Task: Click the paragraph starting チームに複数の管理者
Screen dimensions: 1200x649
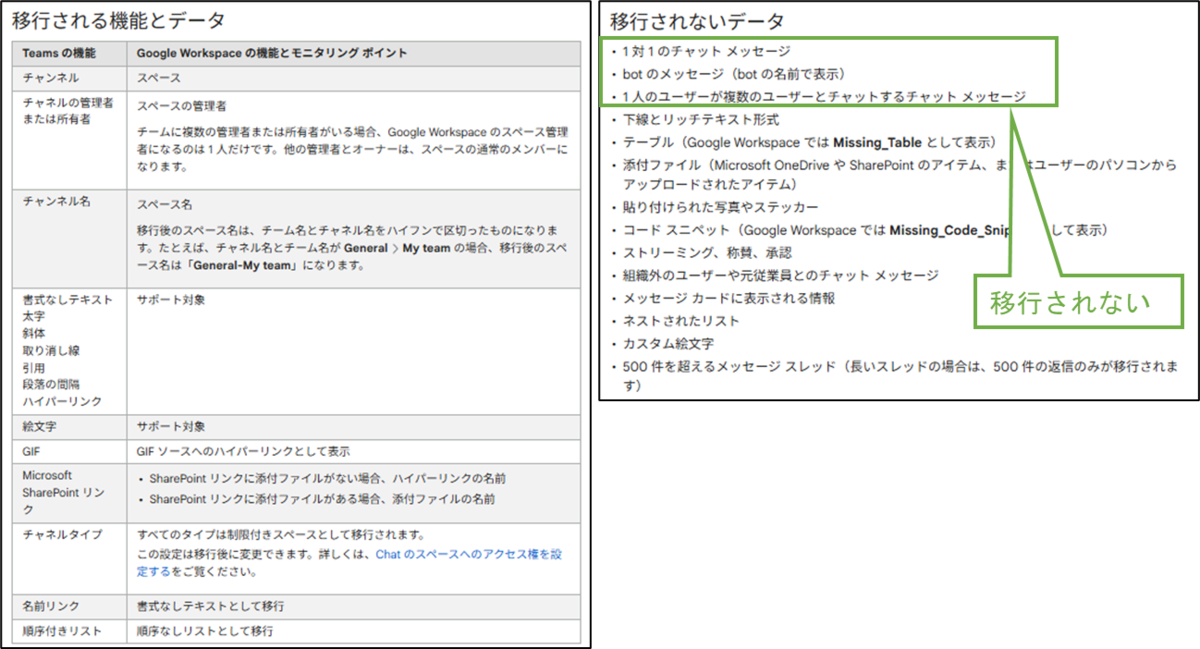Action: [352, 149]
